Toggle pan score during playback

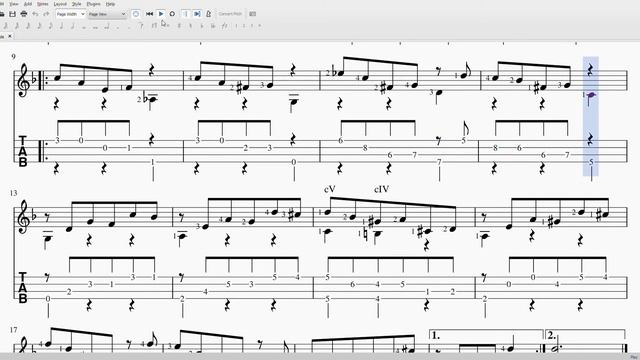click(x=197, y=14)
